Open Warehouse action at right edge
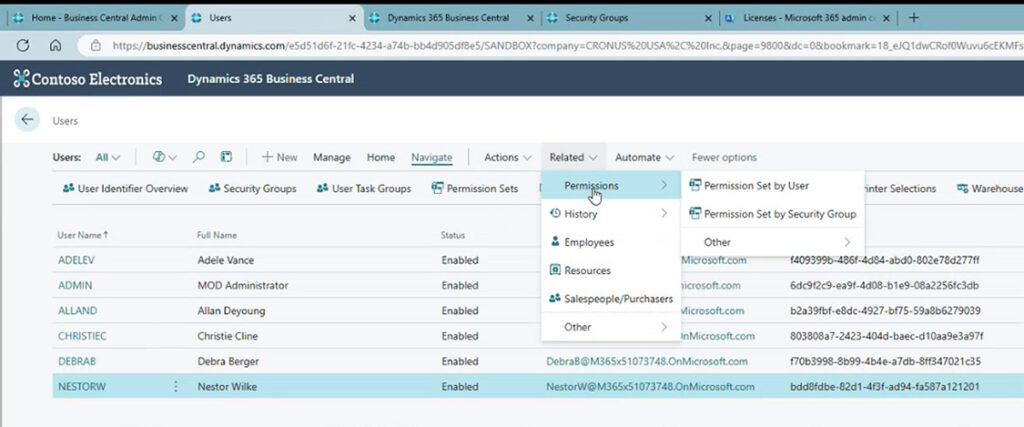1024x427 pixels. click(x=989, y=189)
